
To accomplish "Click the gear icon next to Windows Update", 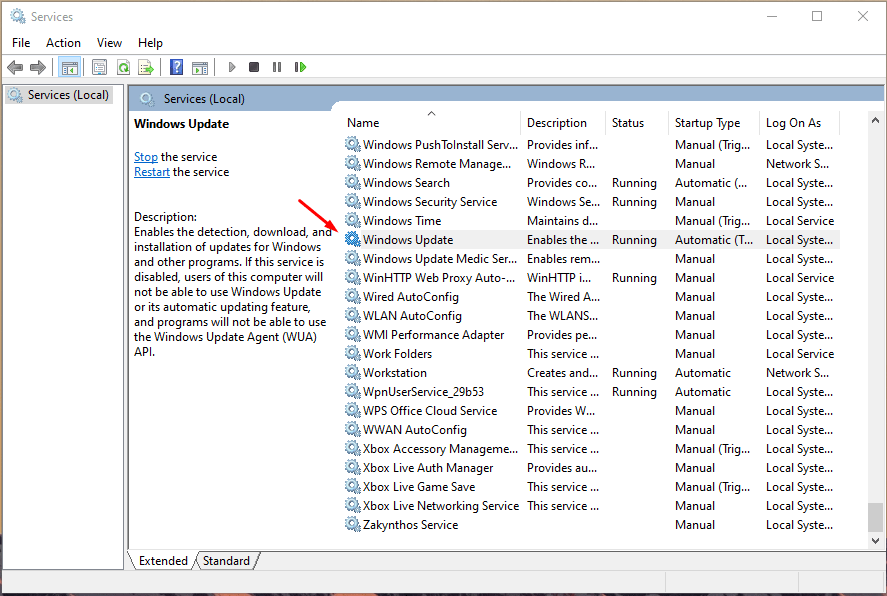I will click(x=353, y=239).
